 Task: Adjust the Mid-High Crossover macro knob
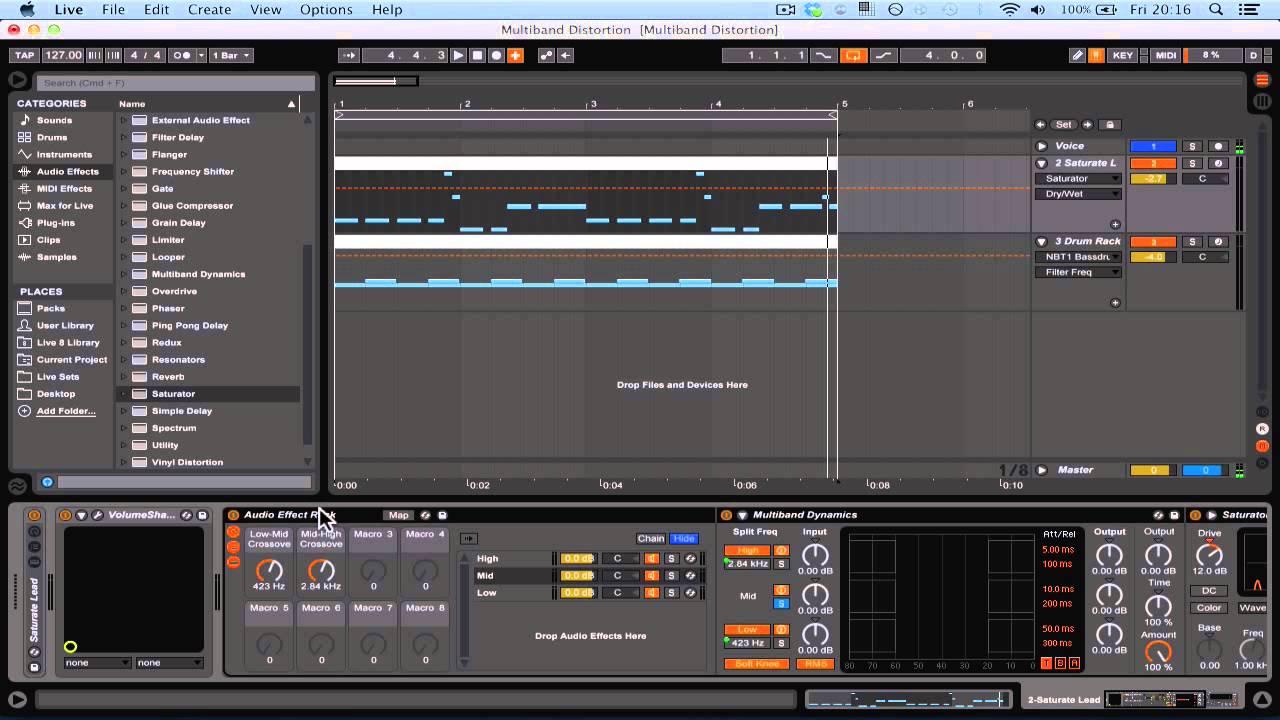pyautogui.click(x=321, y=571)
